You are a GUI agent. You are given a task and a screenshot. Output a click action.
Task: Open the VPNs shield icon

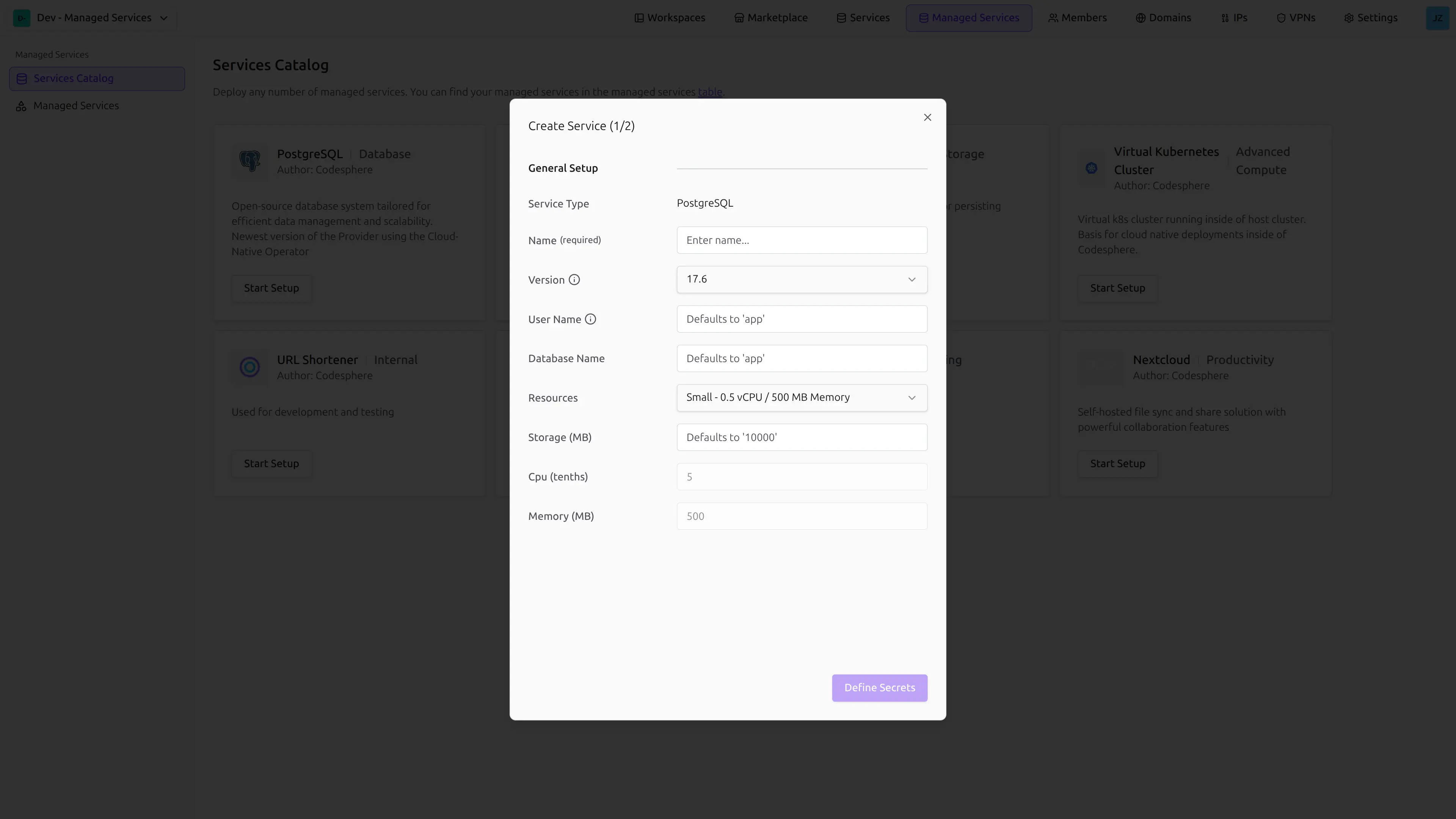[x=1281, y=17]
